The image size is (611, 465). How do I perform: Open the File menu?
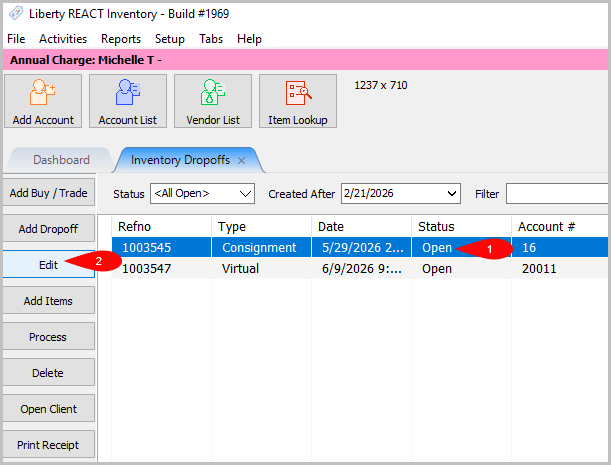point(16,39)
